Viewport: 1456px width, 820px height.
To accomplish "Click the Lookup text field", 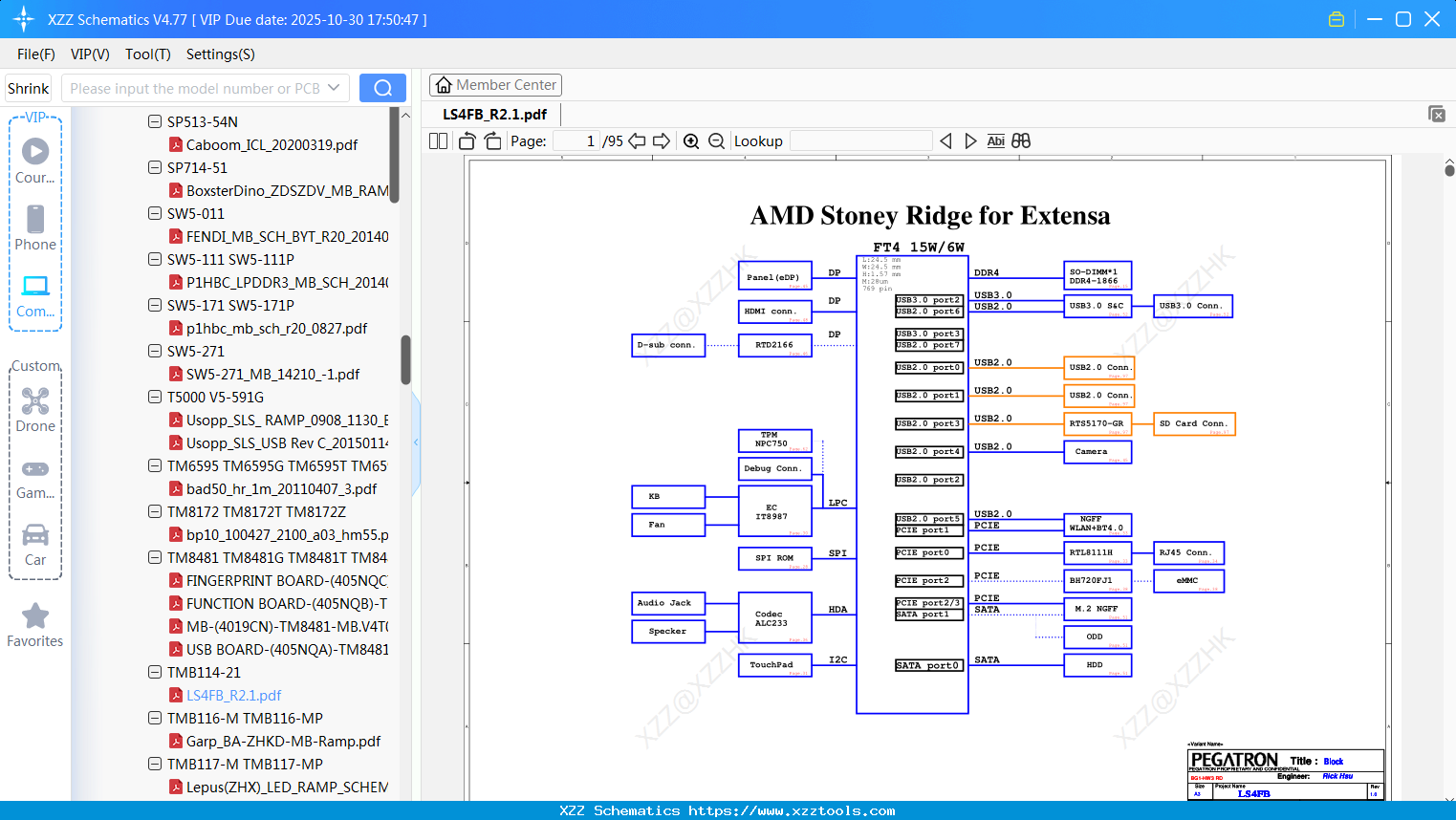I will pos(860,141).
